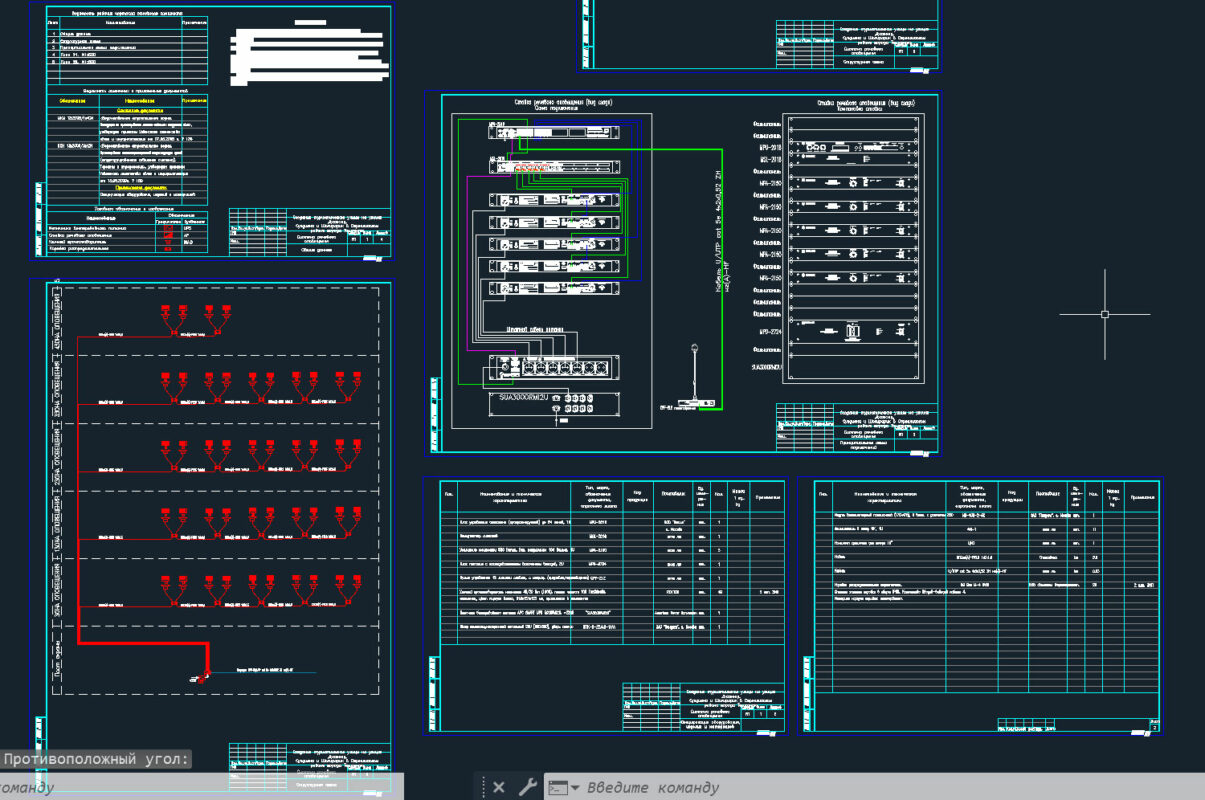The image size is (1205, 800).
Task: Select the SUA3000RMI2U UPS block in wiring diagram
Action: pyautogui.click(x=551, y=403)
